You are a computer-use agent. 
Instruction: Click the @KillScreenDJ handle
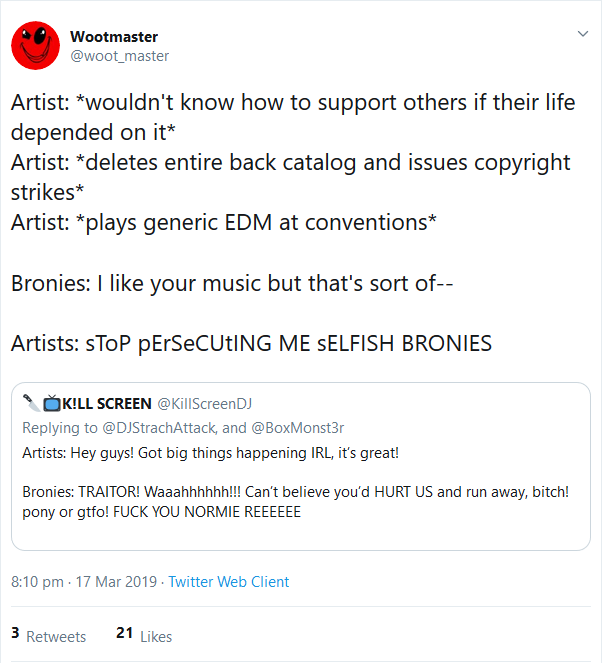tap(205, 404)
